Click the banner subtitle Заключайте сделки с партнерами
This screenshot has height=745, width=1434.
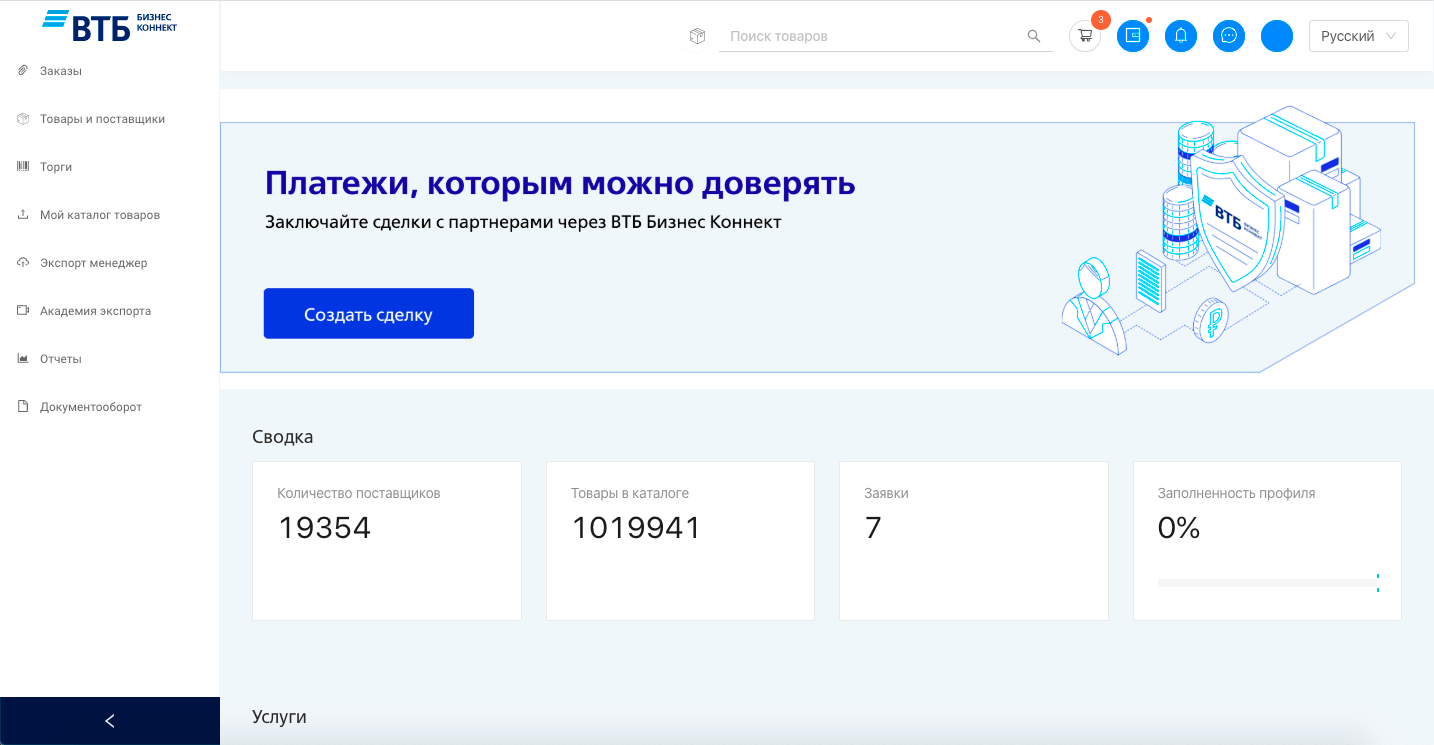pyautogui.click(x=523, y=222)
